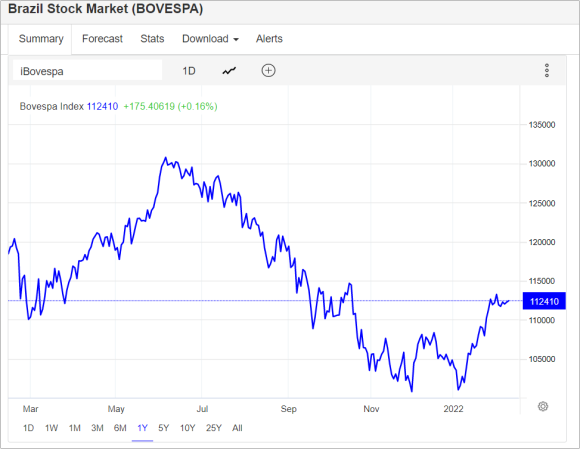Image resolution: width=580 pixels, height=449 pixels.
Task: Click the 130000 y-axis label
Action: [x=542, y=163]
